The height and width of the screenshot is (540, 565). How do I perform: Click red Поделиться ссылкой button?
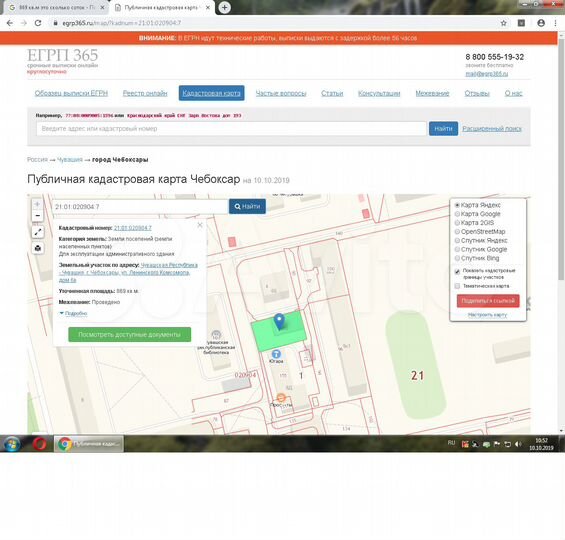pos(488,301)
